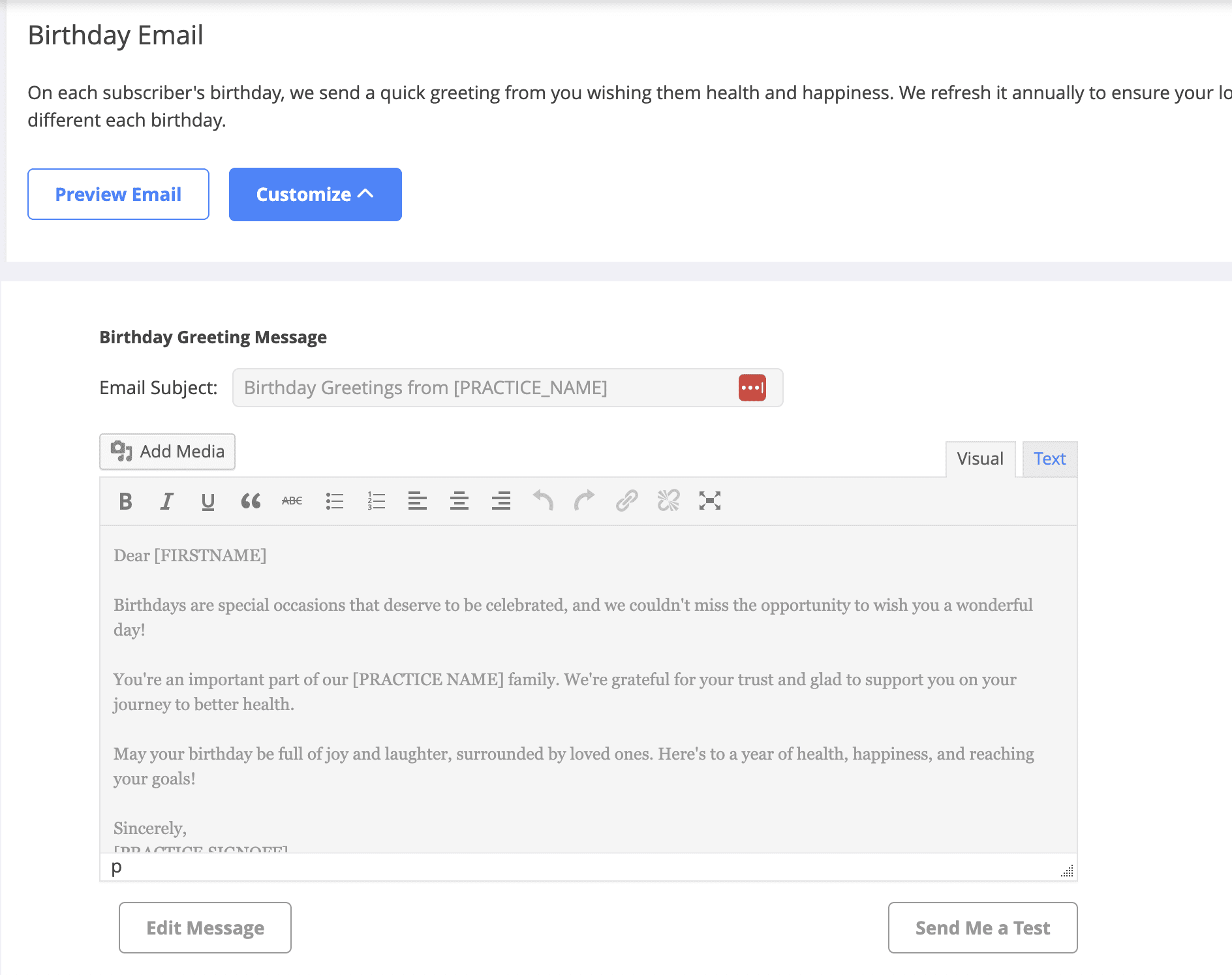
Task: Click the editor resize handle corner
Action: point(1067,871)
